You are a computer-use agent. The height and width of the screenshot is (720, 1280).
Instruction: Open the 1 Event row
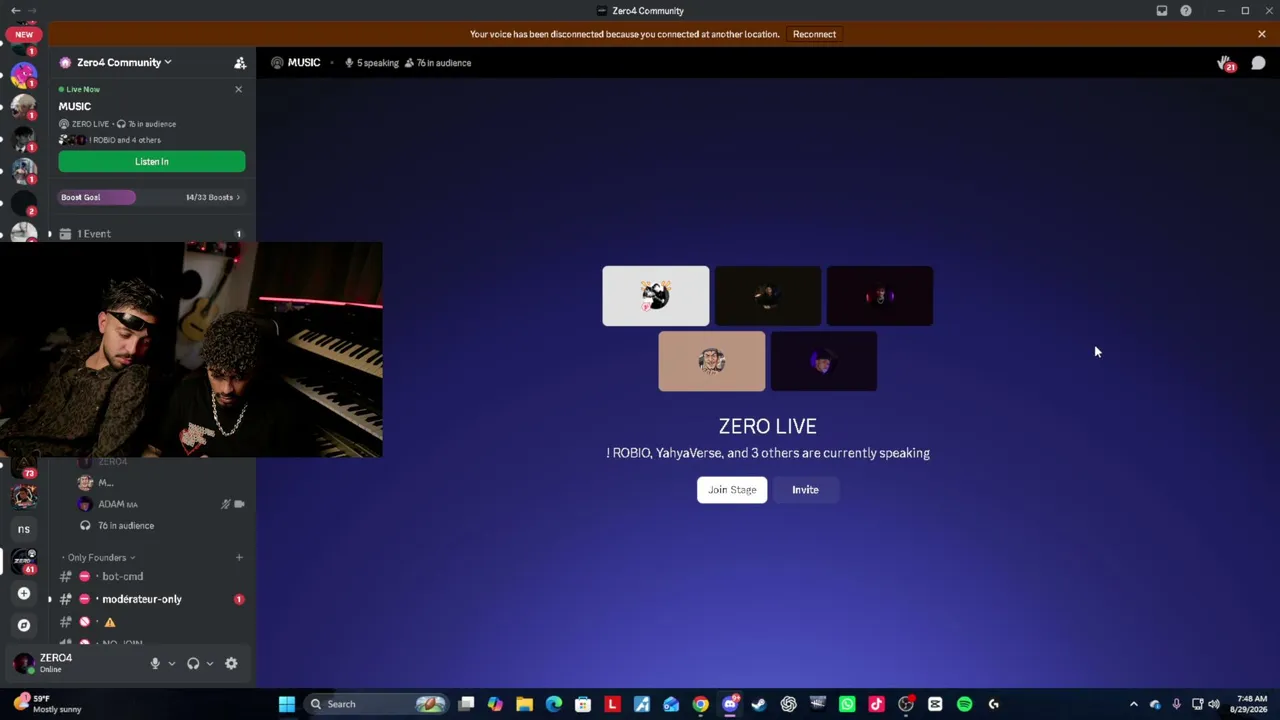pyautogui.click(x=151, y=234)
